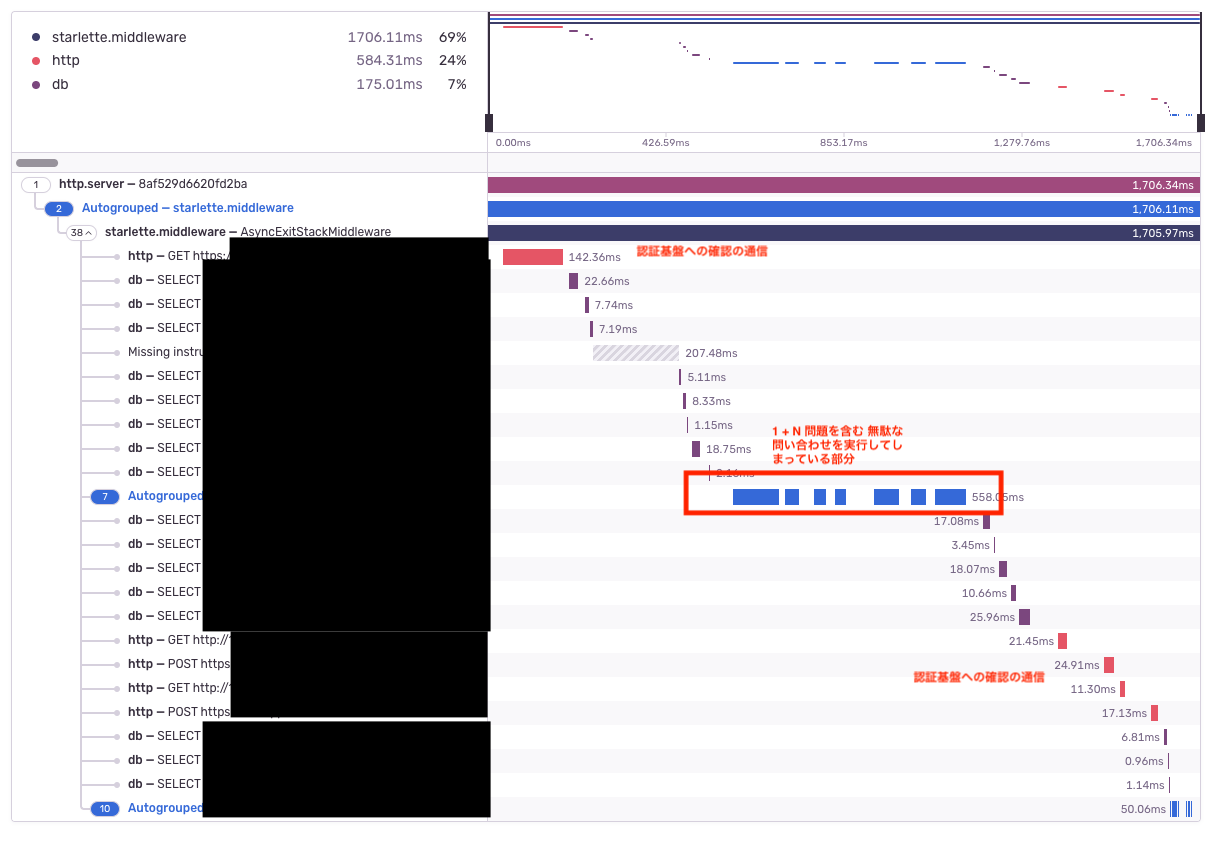
Task: Click the 1,706.34ms http.server duration bar
Action: pyautogui.click(x=844, y=185)
